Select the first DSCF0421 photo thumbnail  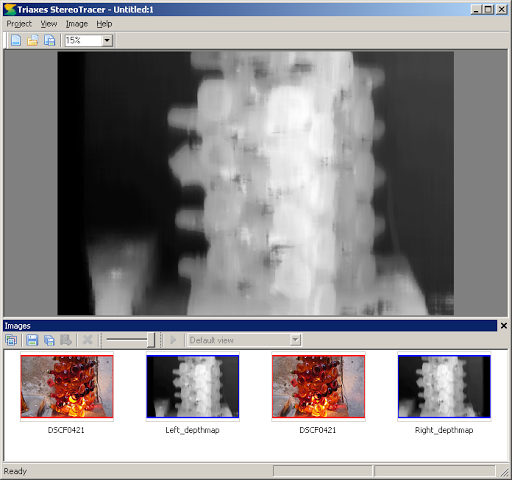click(x=67, y=387)
